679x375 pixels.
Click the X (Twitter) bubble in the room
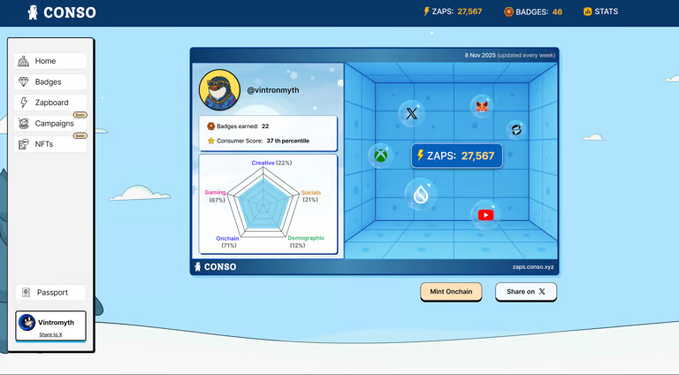point(411,113)
